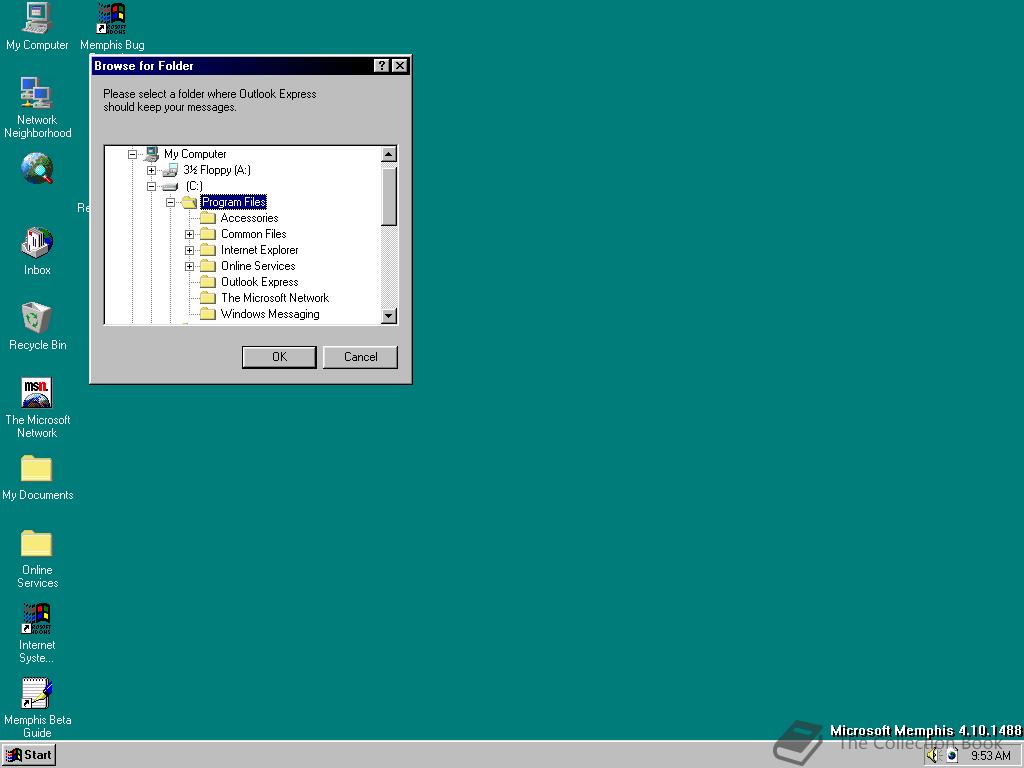The image size is (1024, 768).
Task: Close the Browse for Folder dialog
Action: click(x=400, y=66)
